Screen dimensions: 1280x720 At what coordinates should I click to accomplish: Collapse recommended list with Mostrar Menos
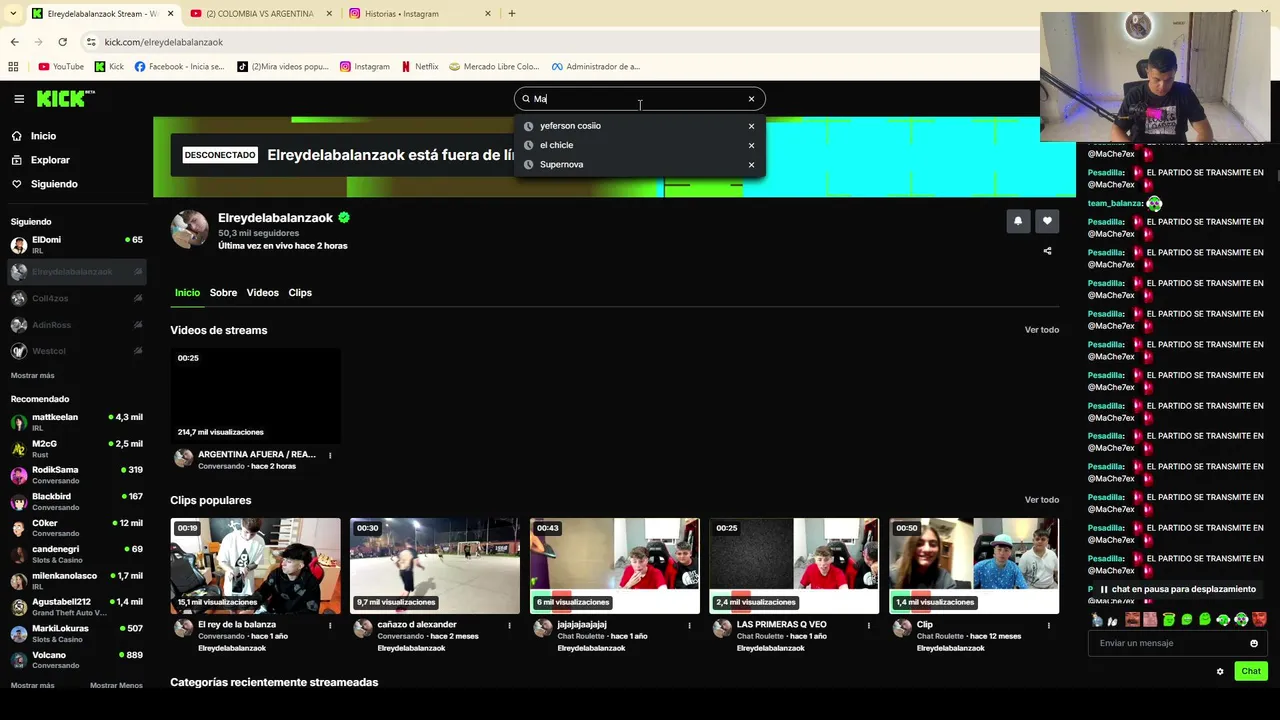coord(116,686)
